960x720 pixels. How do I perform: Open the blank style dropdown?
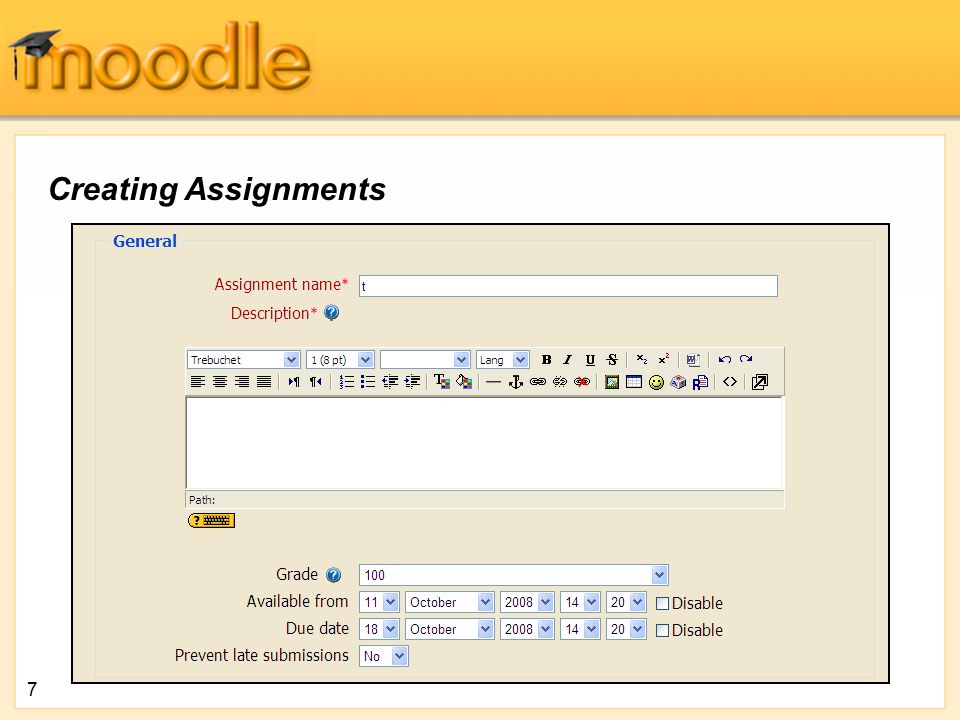[x=425, y=360]
